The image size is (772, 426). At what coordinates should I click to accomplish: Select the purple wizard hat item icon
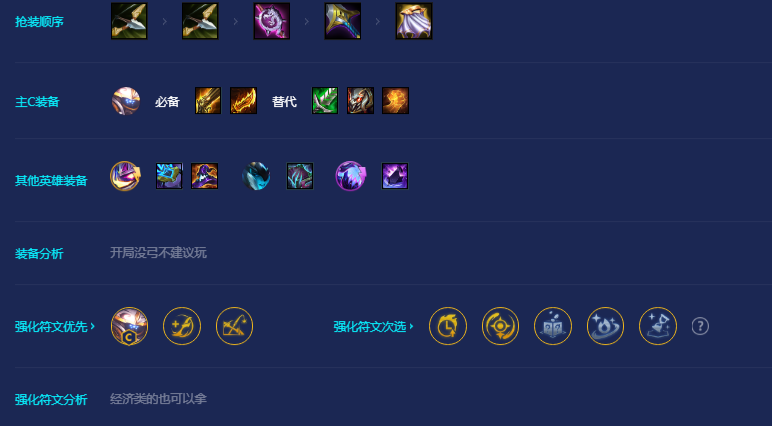[x=204, y=176]
